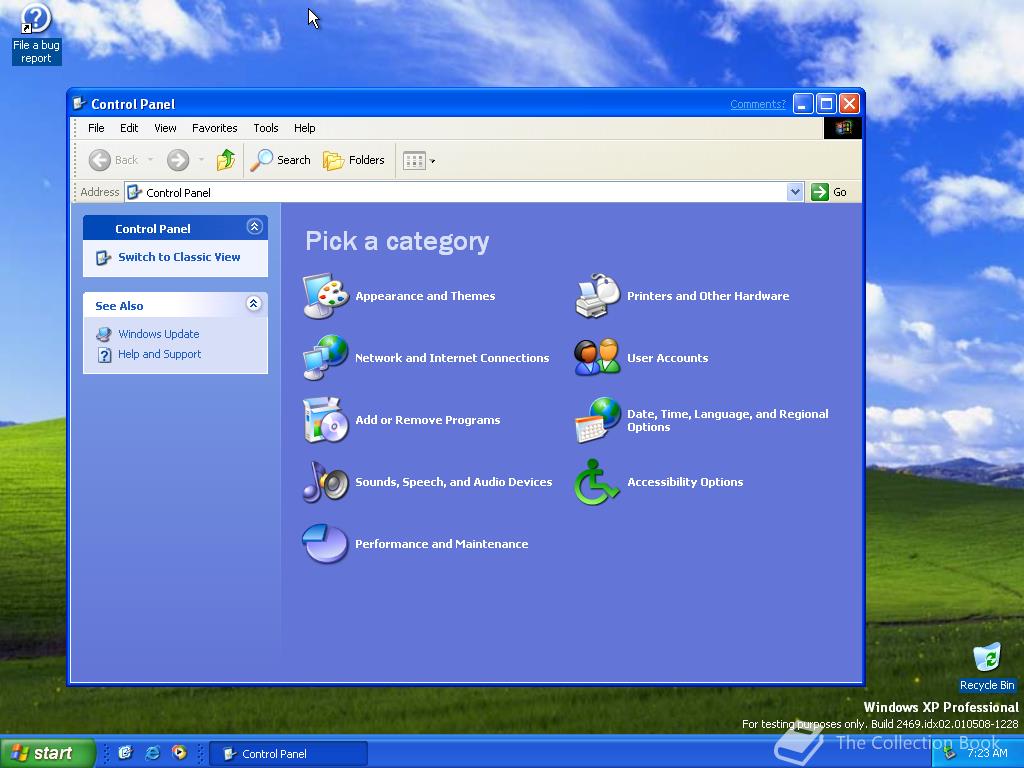
Task: Click the Control Panel taskbar button
Action: [288, 754]
